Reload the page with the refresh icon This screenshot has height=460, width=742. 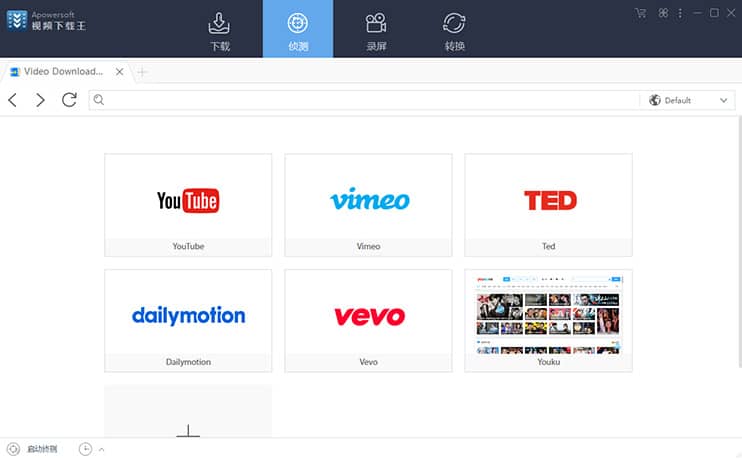[x=69, y=100]
